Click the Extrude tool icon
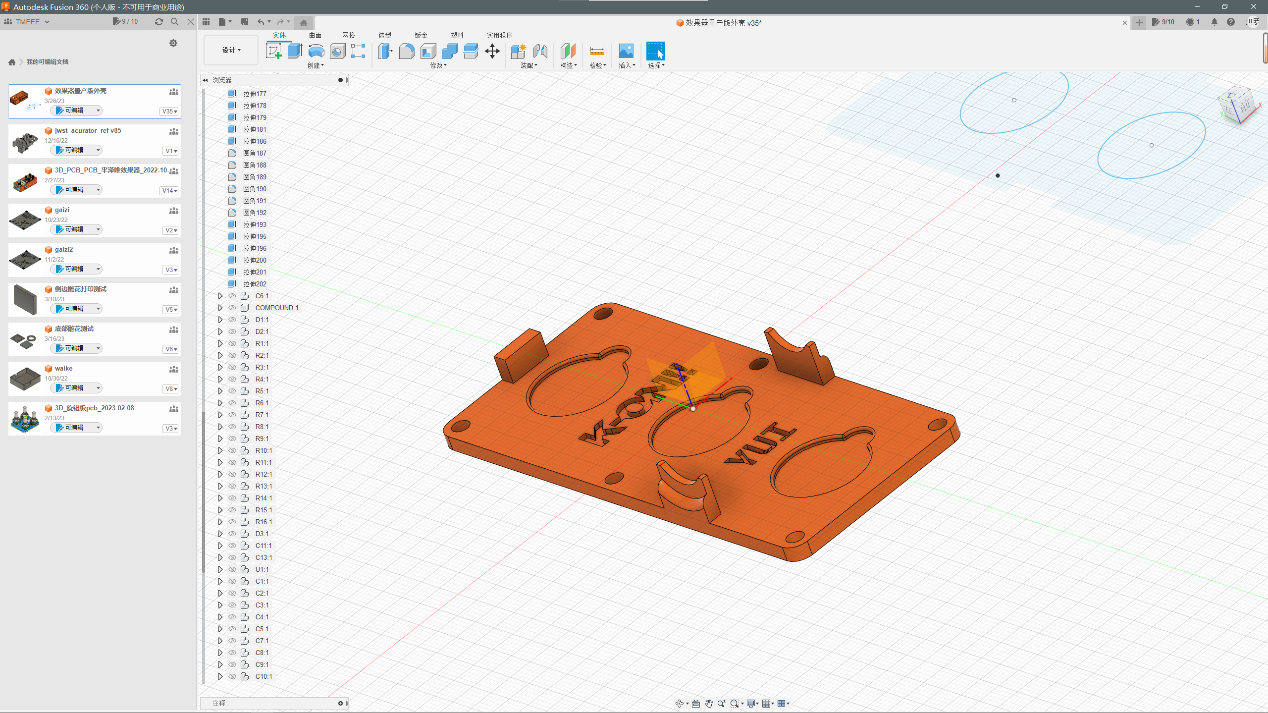The image size is (1268, 713). tap(295, 51)
